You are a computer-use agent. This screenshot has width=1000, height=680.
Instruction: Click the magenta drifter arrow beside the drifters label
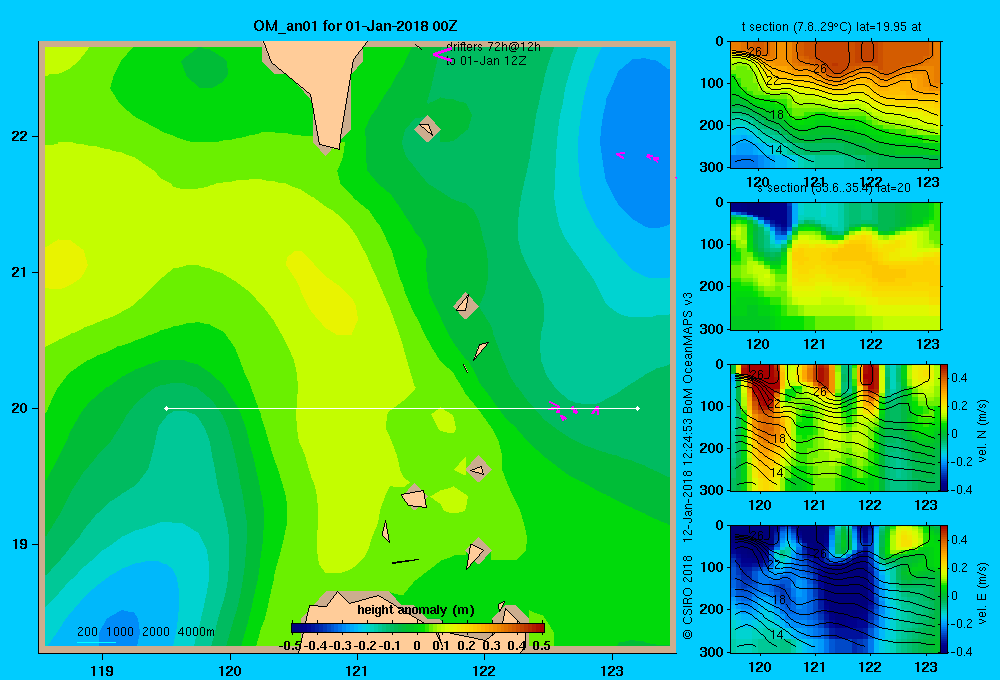[x=441, y=54]
